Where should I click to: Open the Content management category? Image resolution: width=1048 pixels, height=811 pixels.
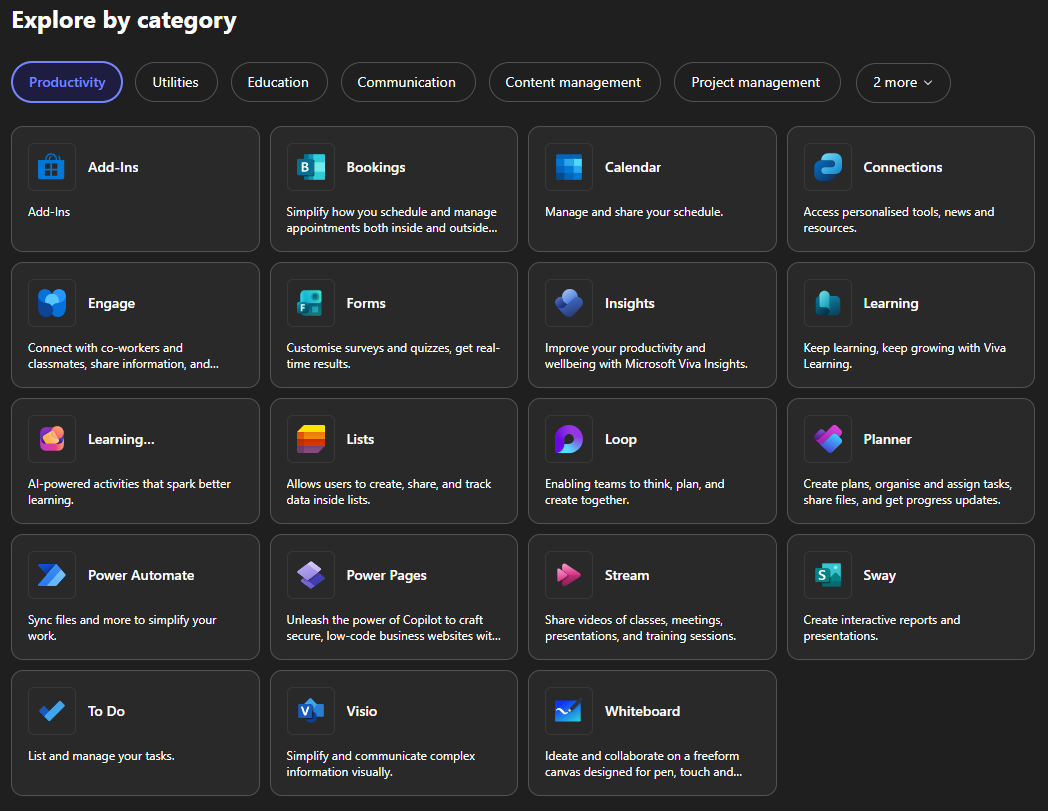pyautogui.click(x=573, y=82)
